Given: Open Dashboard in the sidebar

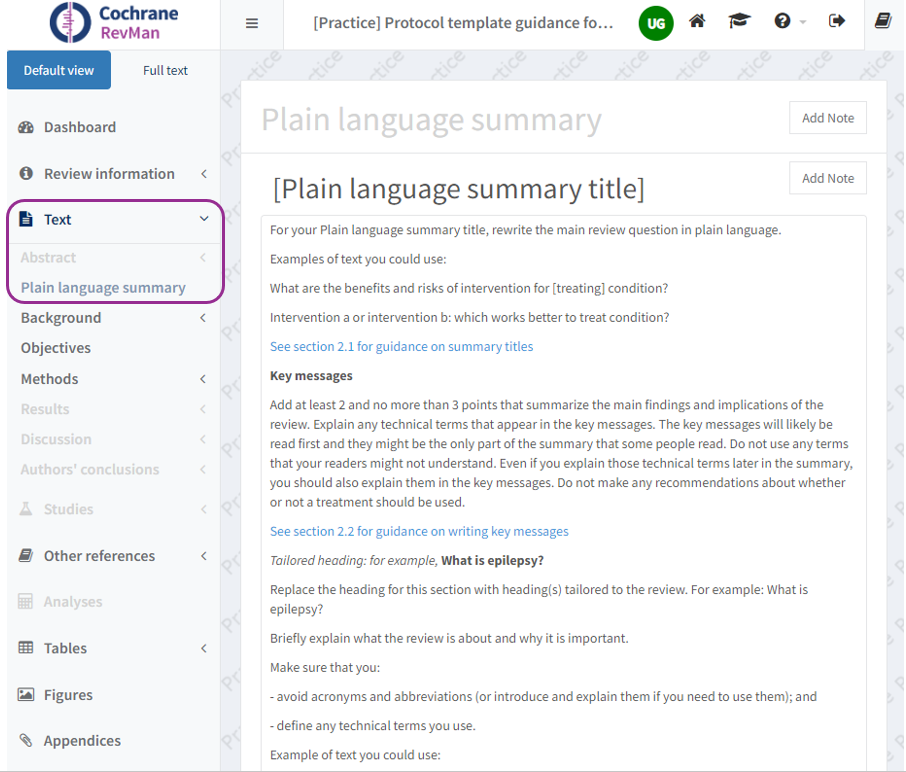Looking at the screenshot, I should (x=80, y=127).
